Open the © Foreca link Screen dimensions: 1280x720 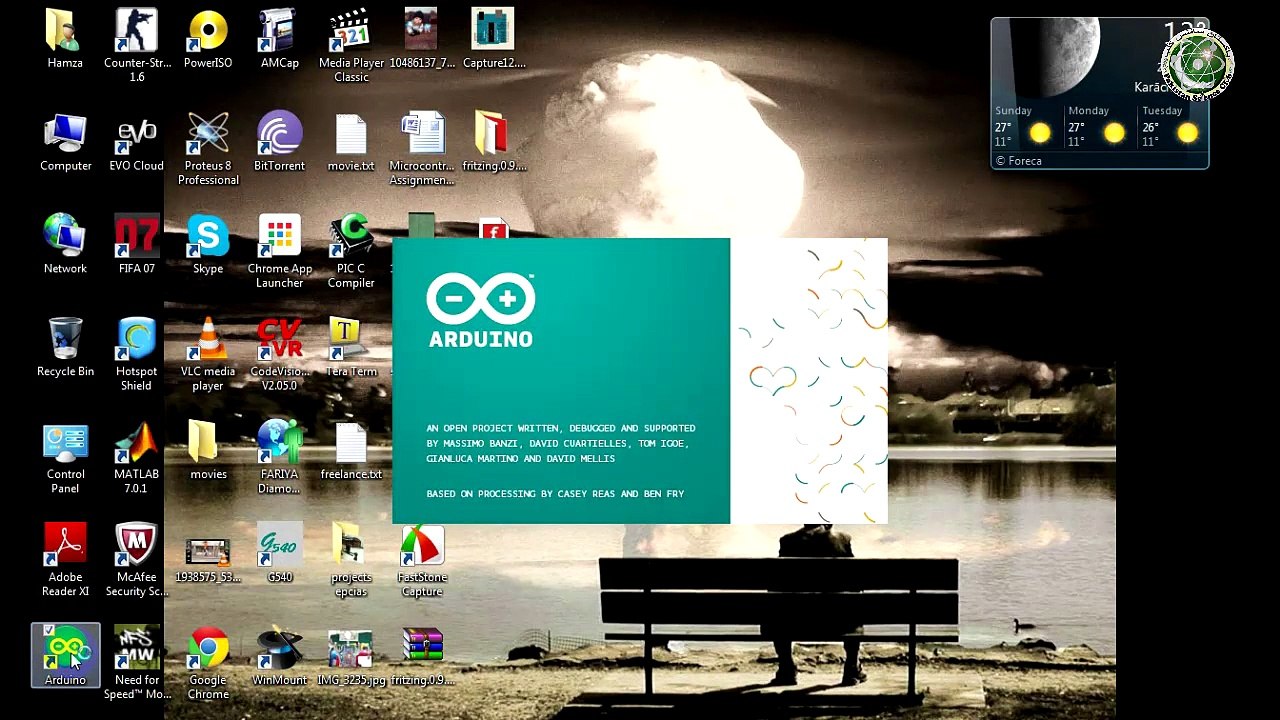(x=1018, y=161)
